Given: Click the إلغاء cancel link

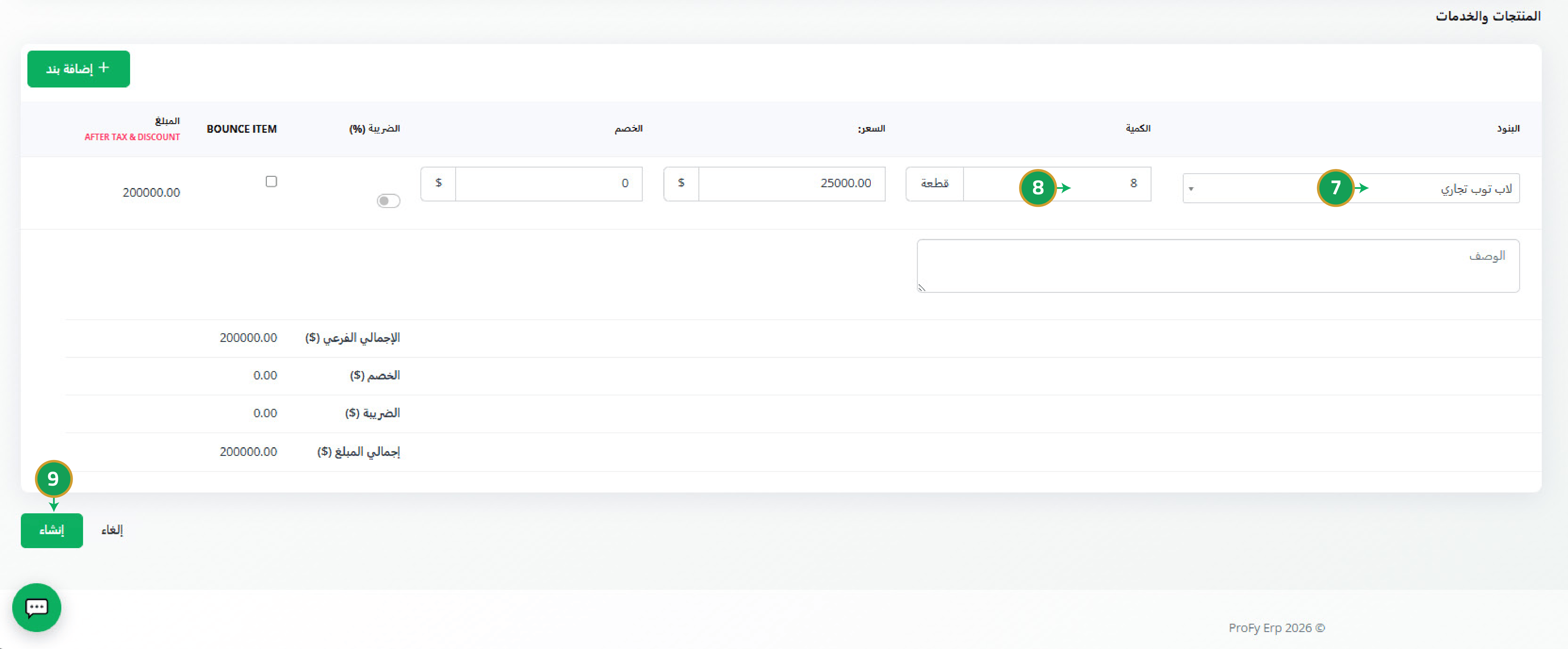Looking at the screenshot, I should point(112,530).
